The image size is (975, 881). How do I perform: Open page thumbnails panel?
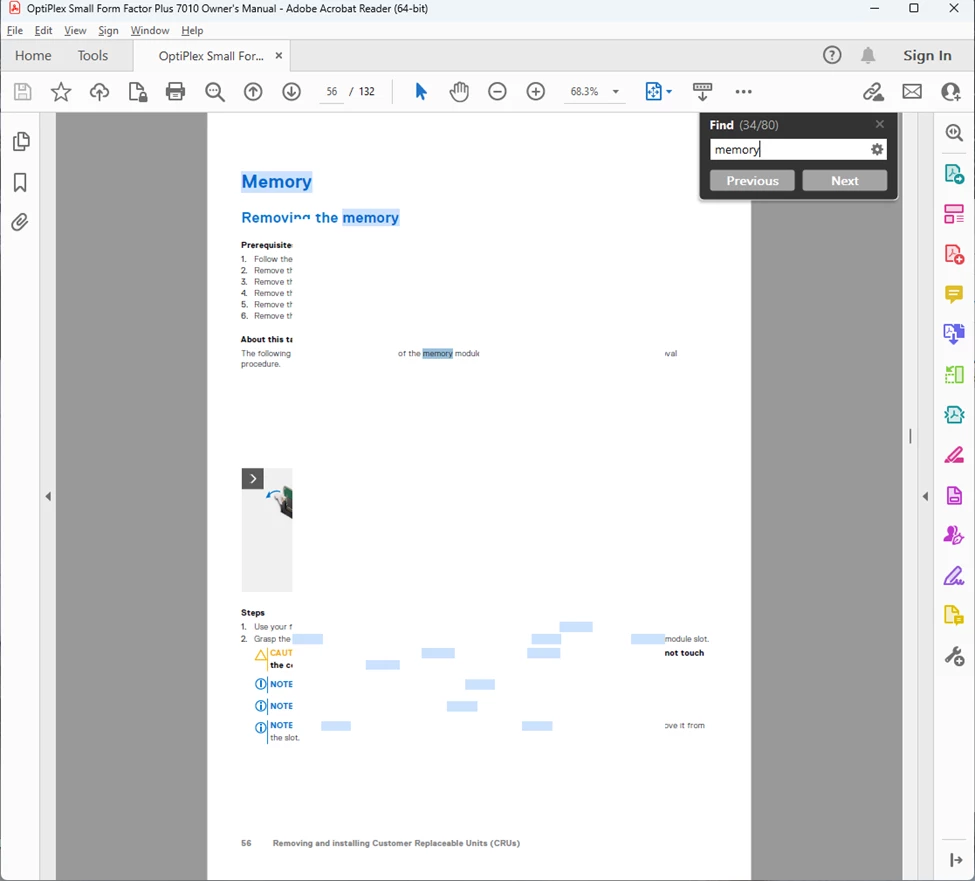click(x=21, y=141)
